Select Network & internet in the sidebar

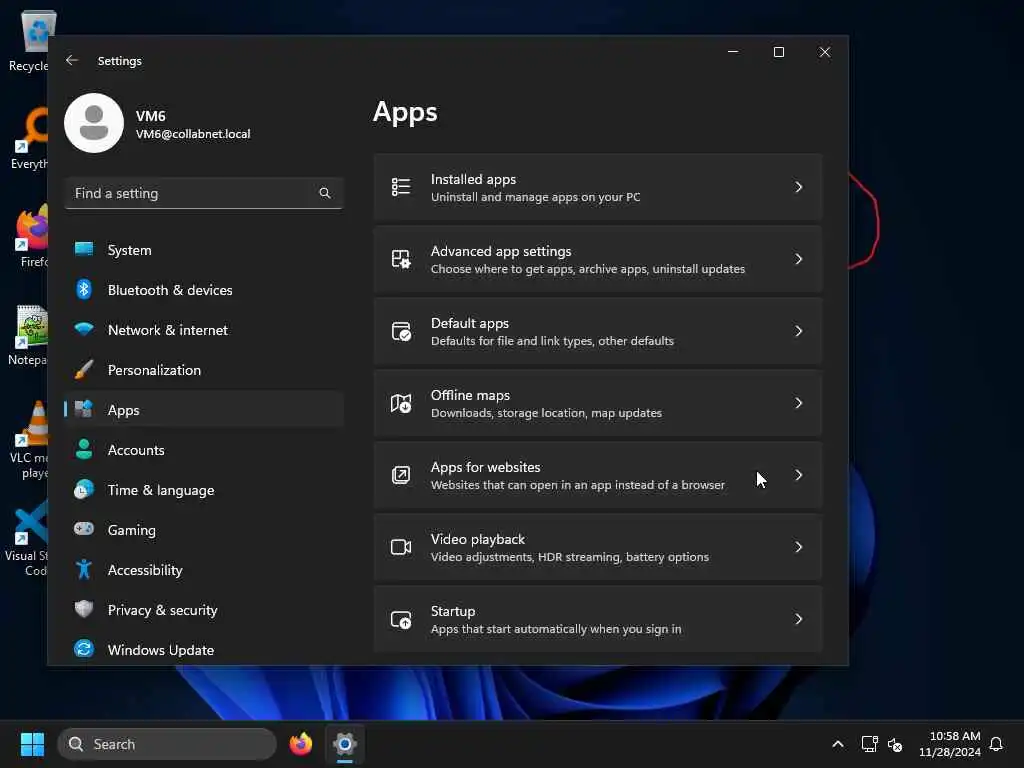(x=204, y=330)
